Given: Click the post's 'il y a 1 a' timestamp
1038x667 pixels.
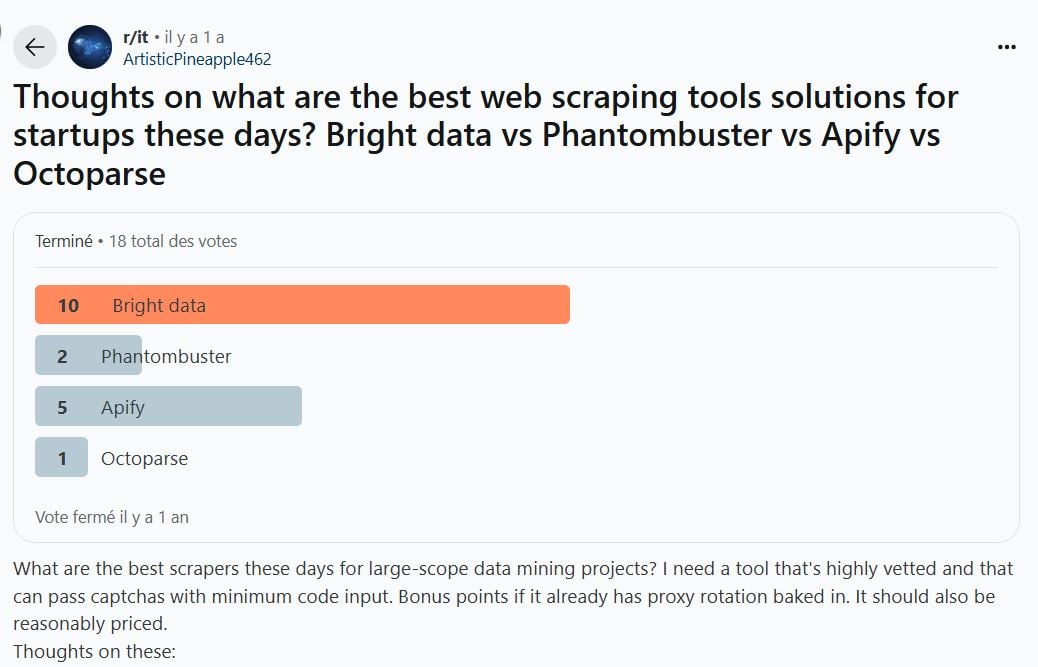Looking at the screenshot, I should pyautogui.click(x=194, y=37).
